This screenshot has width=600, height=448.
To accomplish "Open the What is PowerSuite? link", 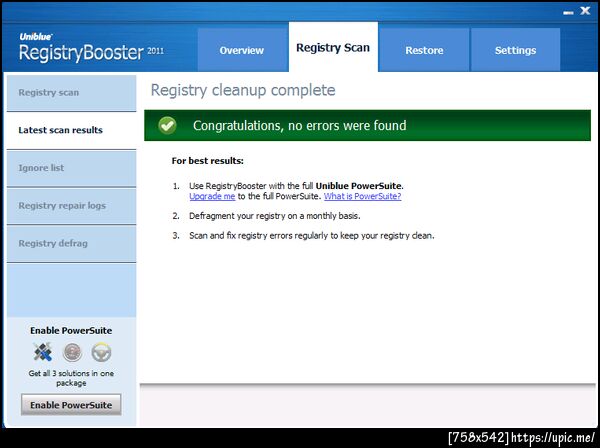I will click(x=362, y=196).
